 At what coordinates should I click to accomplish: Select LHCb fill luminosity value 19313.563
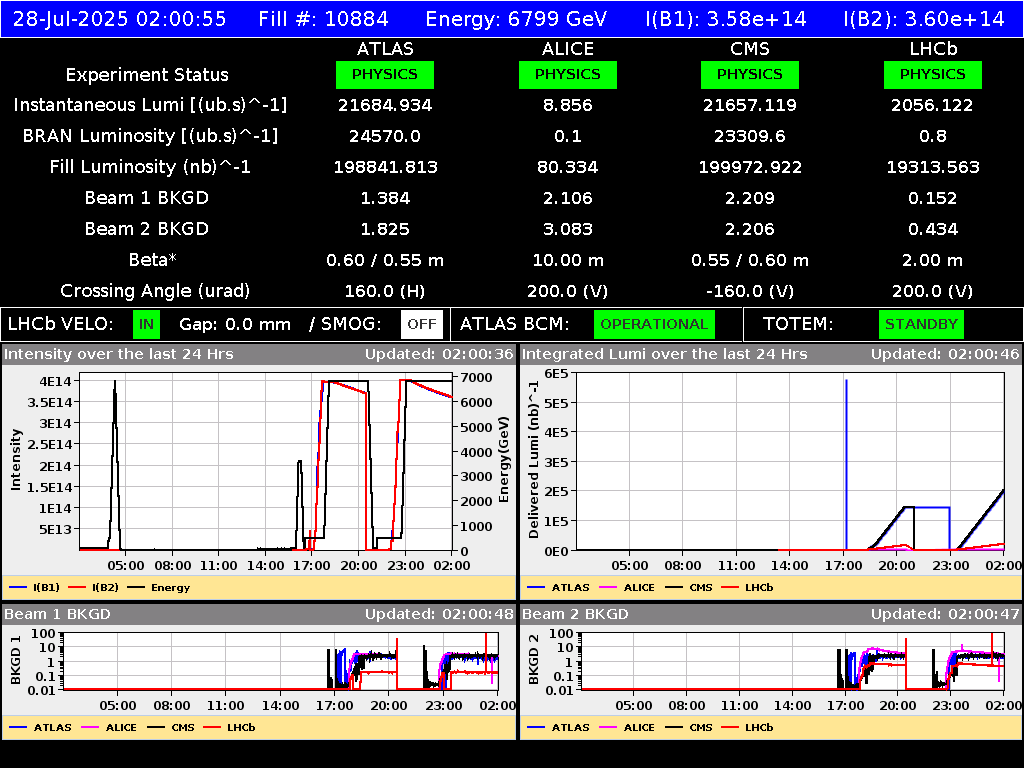click(933, 167)
